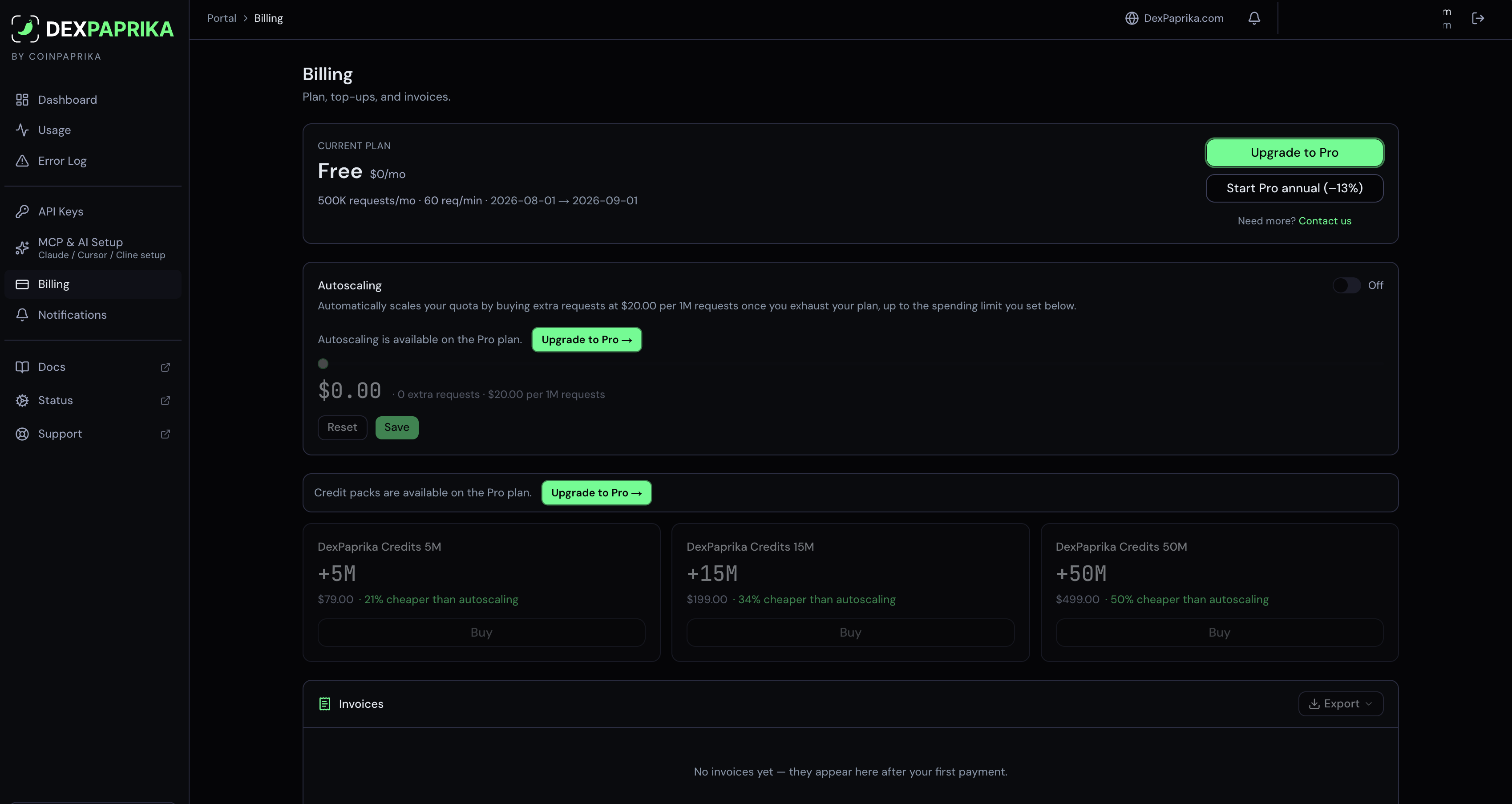Click the Billing credit card icon

click(22, 284)
